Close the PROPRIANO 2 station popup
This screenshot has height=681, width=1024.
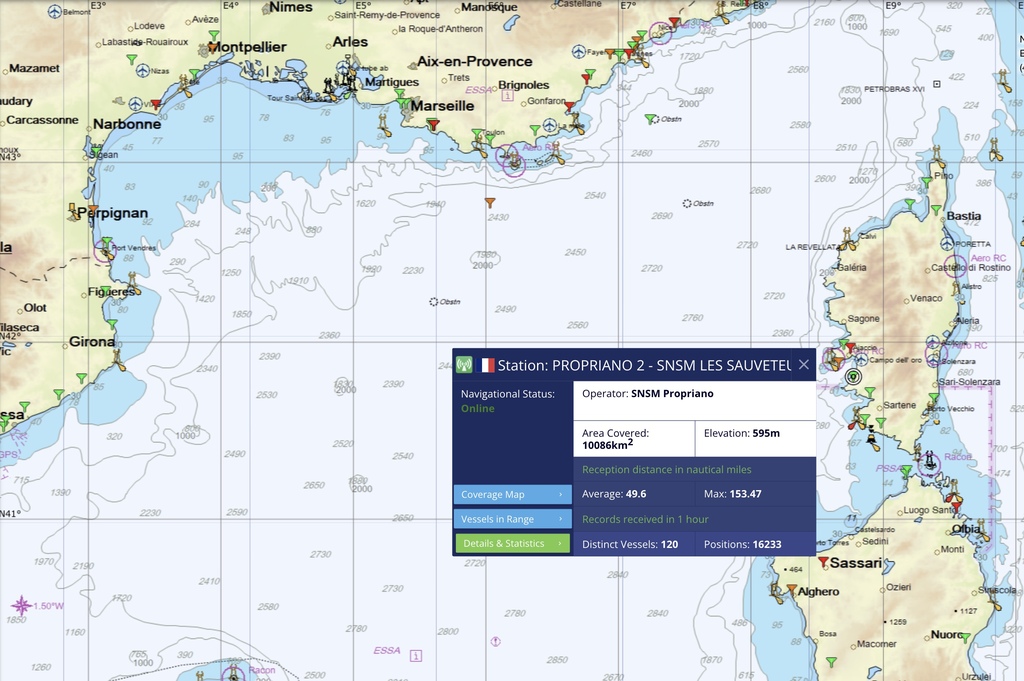point(804,365)
